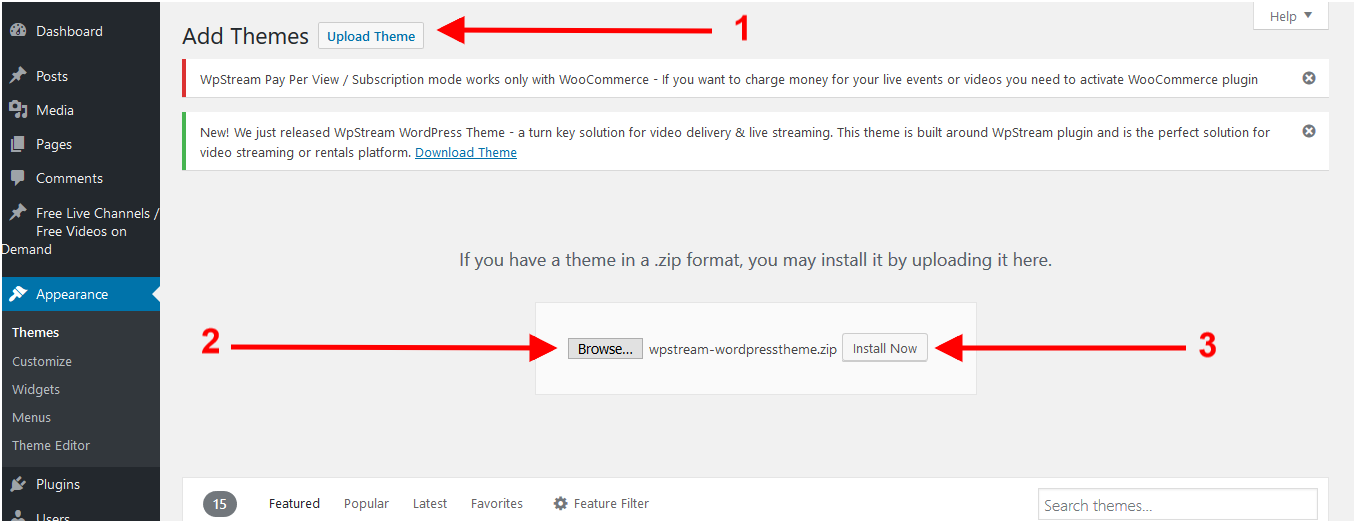Click the Comments bubble icon
The width and height of the screenshot is (1356, 523).
[18, 178]
